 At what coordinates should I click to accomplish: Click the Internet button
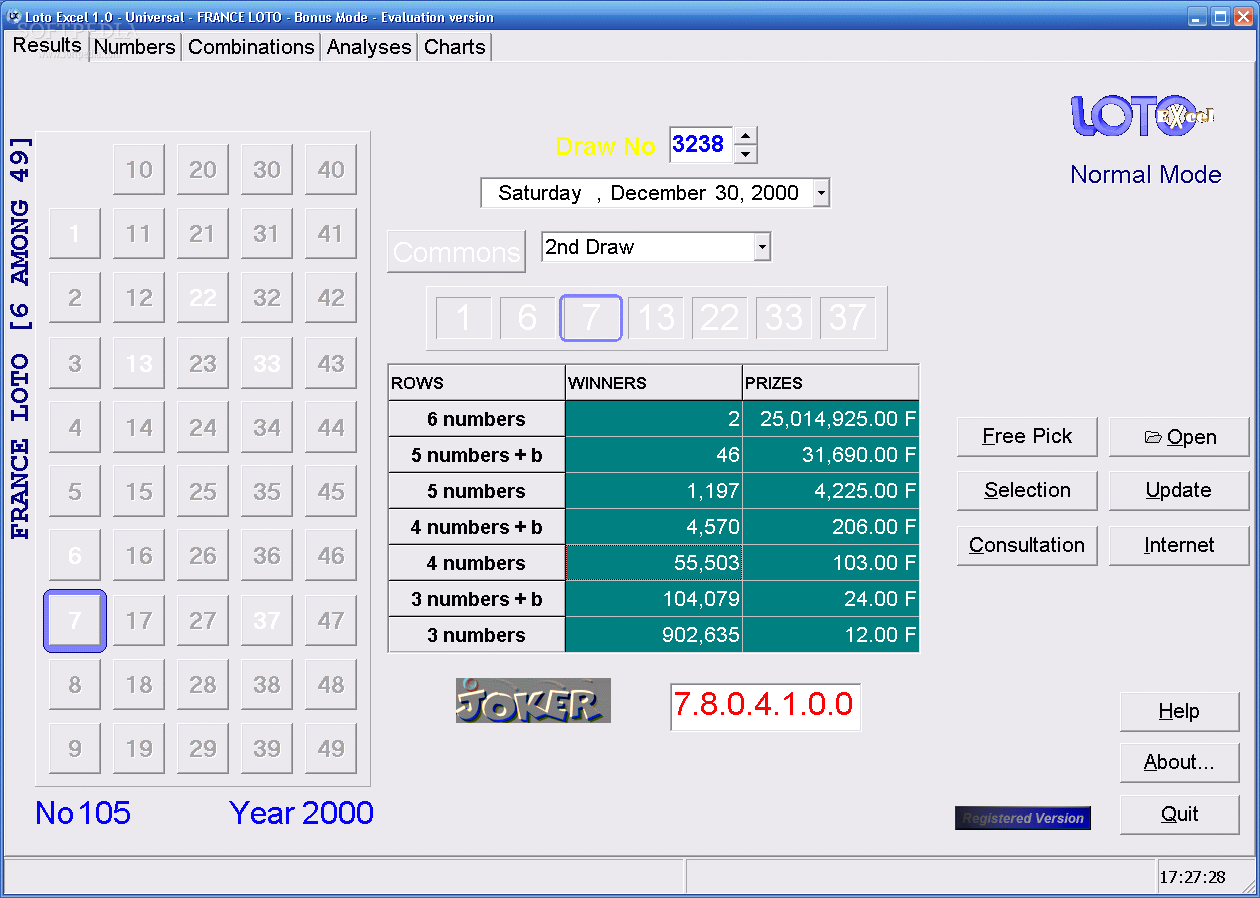click(1179, 546)
